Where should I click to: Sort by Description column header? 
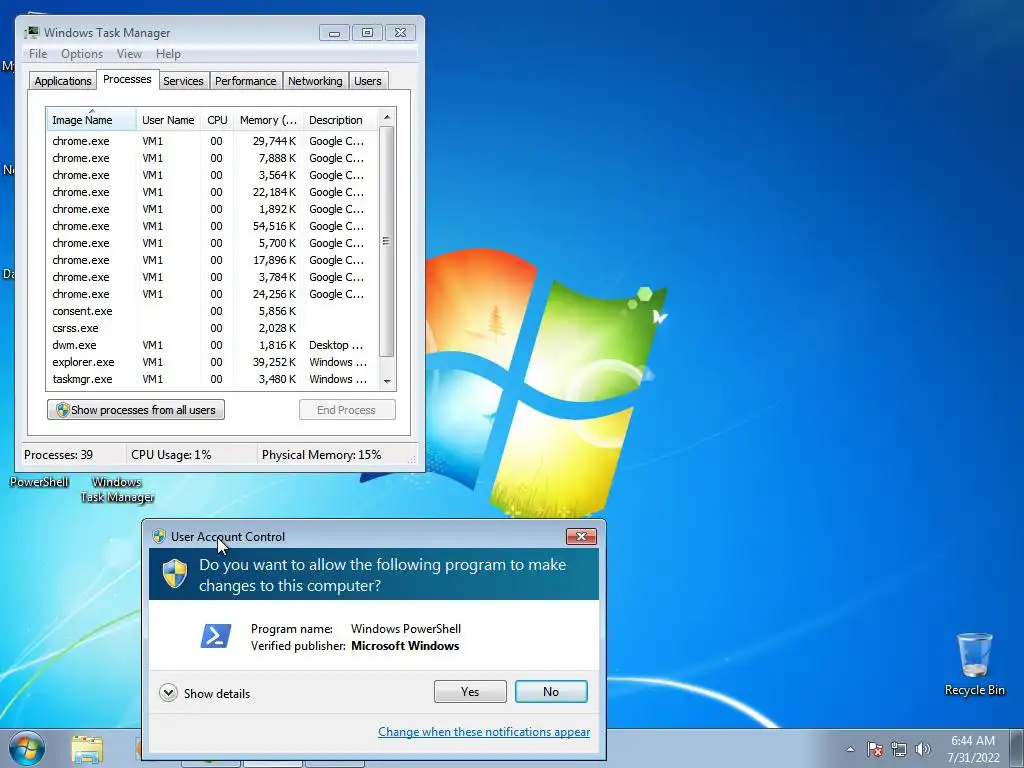[340, 120]
